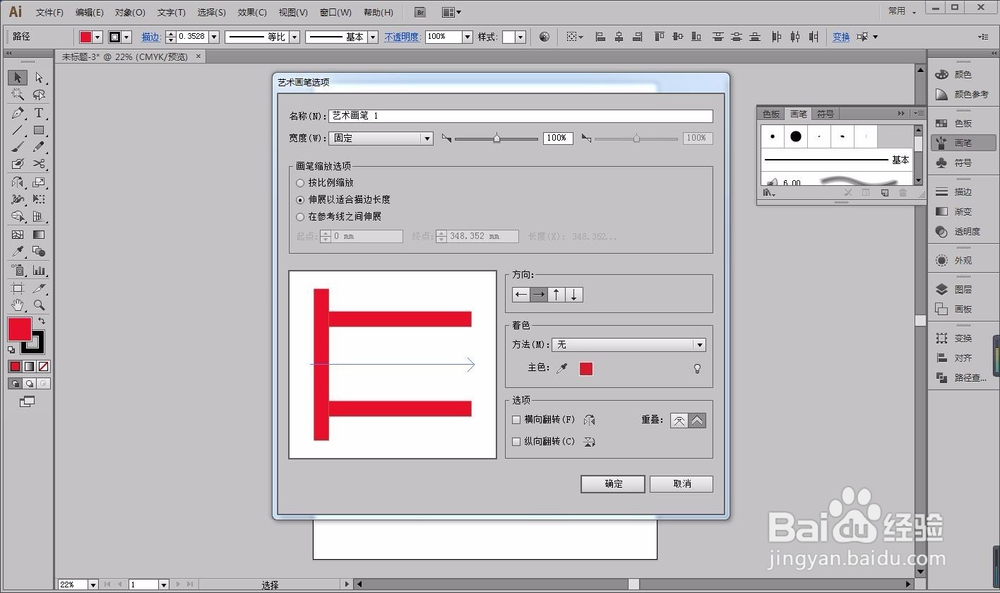
Task: Click the 确定 button
Action: click(613, 484)
